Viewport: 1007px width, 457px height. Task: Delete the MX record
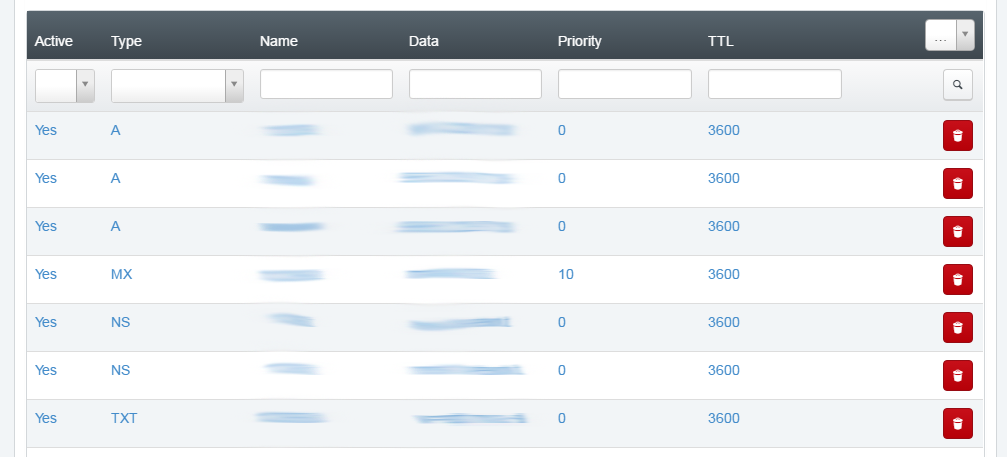tap(958, 279)
